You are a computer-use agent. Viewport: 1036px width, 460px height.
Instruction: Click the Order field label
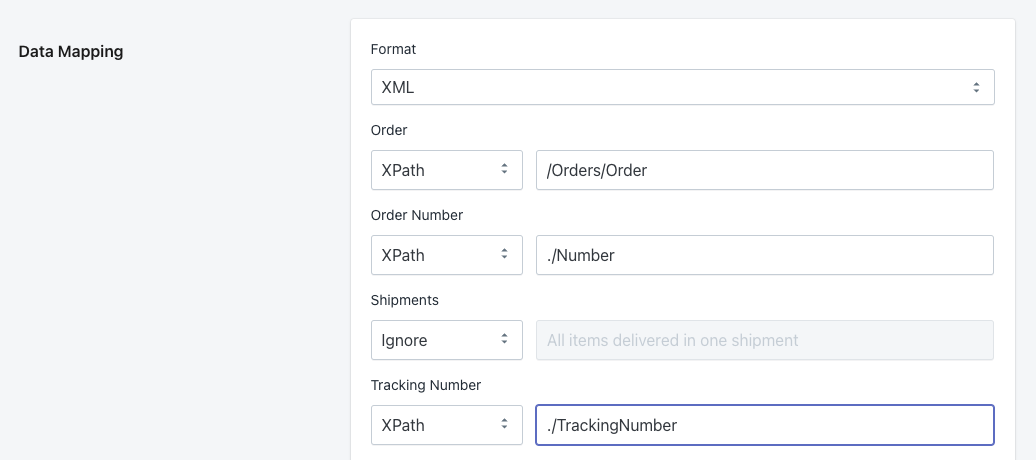click(389, 130)
